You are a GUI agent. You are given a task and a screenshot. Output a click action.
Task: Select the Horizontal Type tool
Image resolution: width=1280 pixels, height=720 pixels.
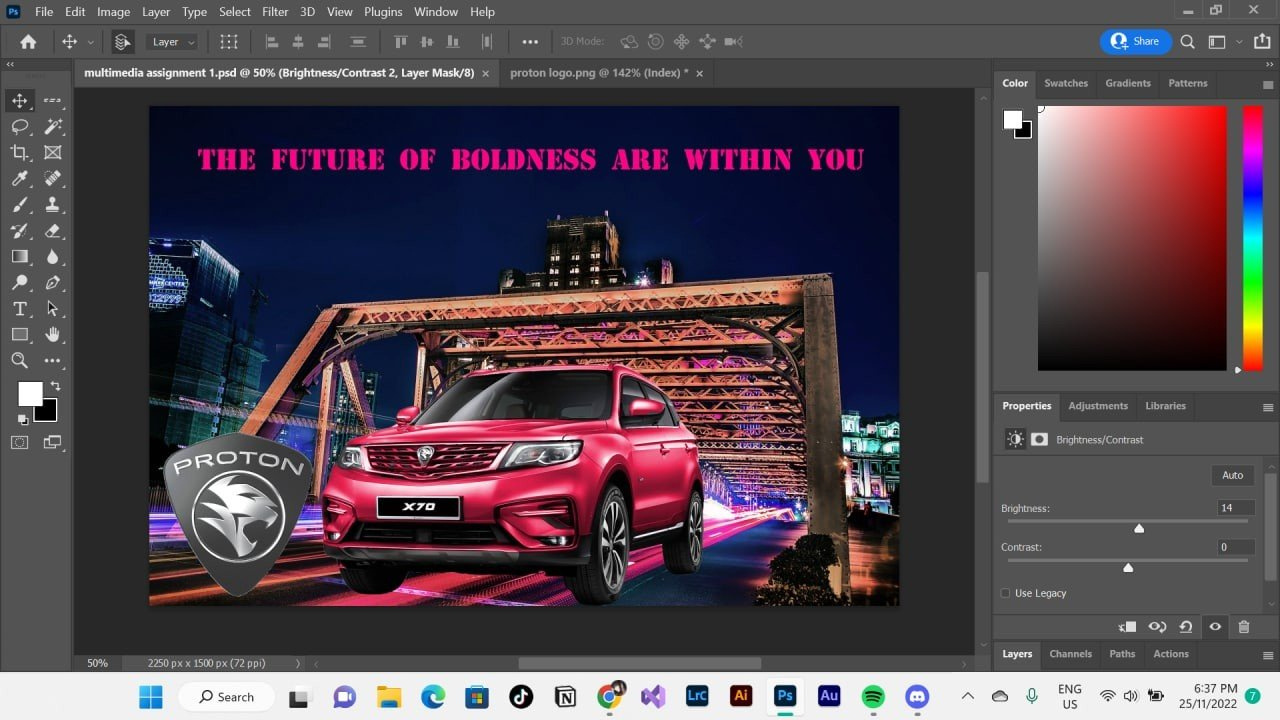tap(19, 308)
